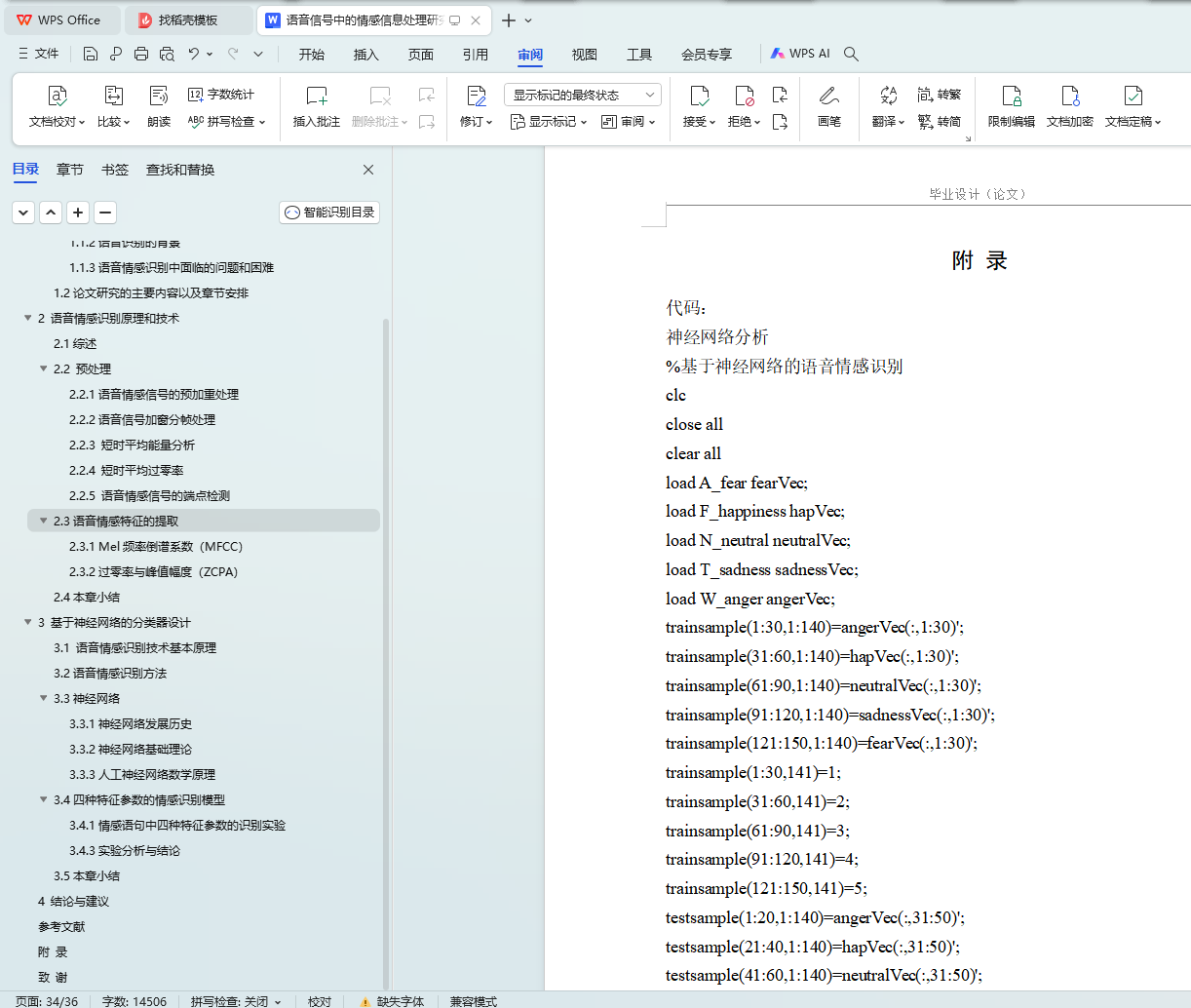Expand the quick access customize chevron
Viewport: 1191px width, 1008px height.
point(258,54)
